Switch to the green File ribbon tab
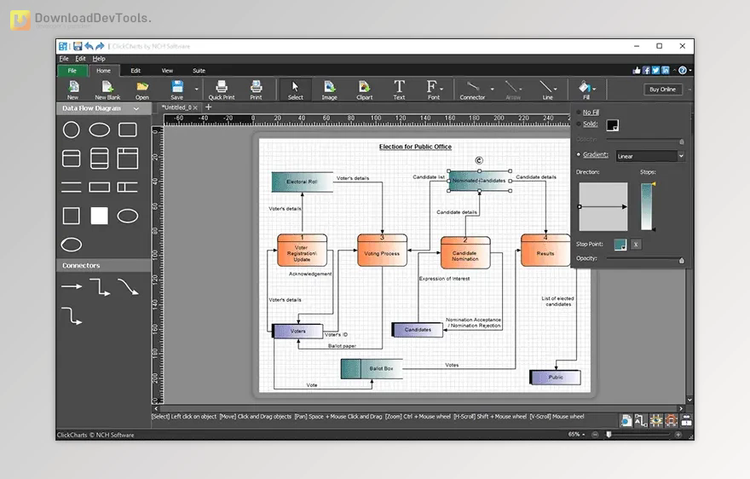Viewport: 750px width, 479px height. pyautogui.click(x=72, y=71)
